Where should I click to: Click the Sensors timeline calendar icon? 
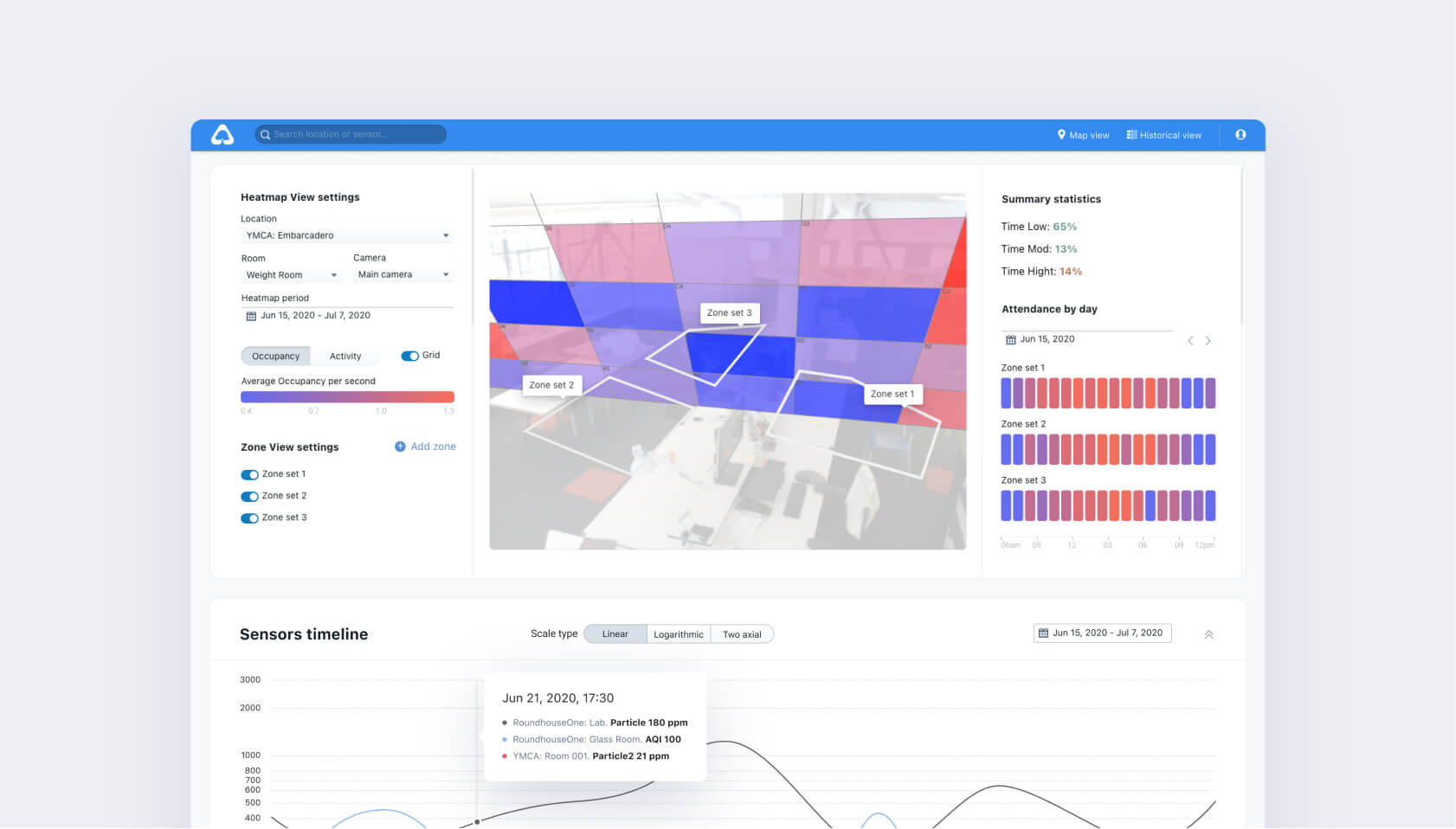pos(1043,633)
